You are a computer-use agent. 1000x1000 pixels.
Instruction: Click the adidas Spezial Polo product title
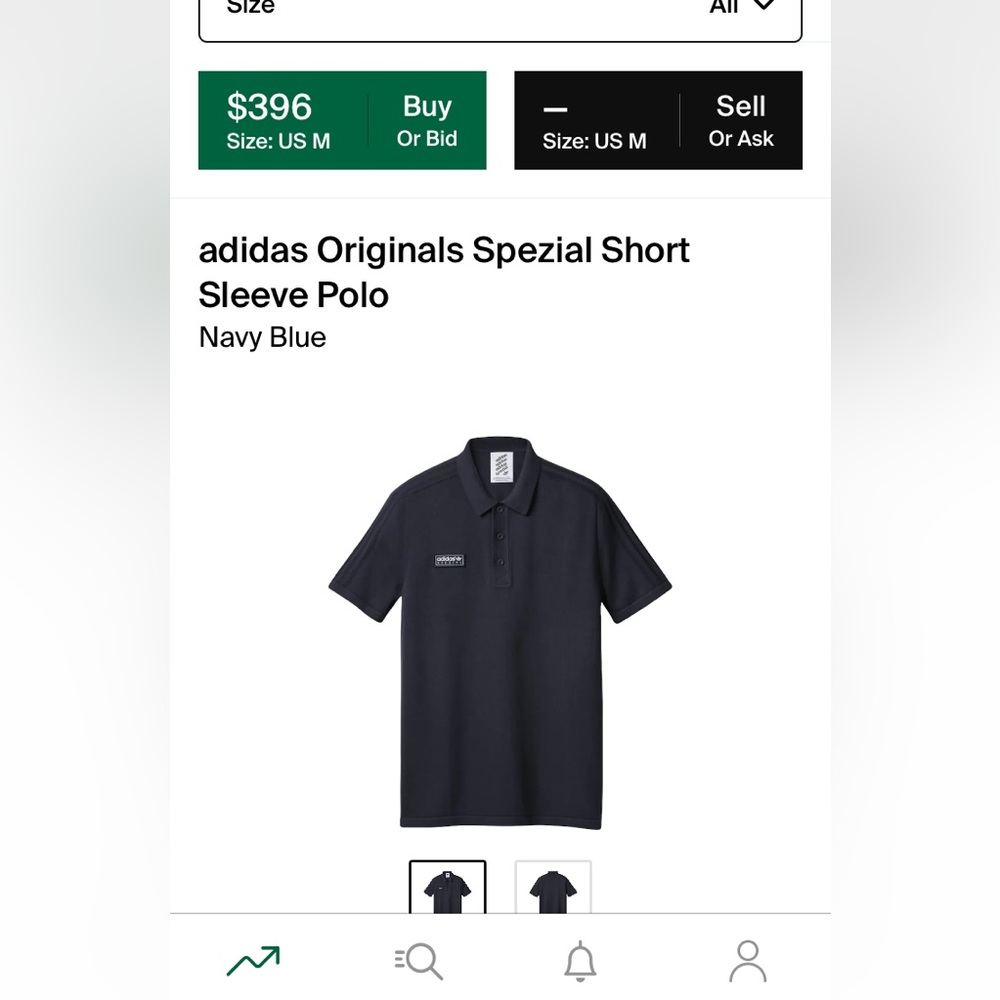point(446,272)
